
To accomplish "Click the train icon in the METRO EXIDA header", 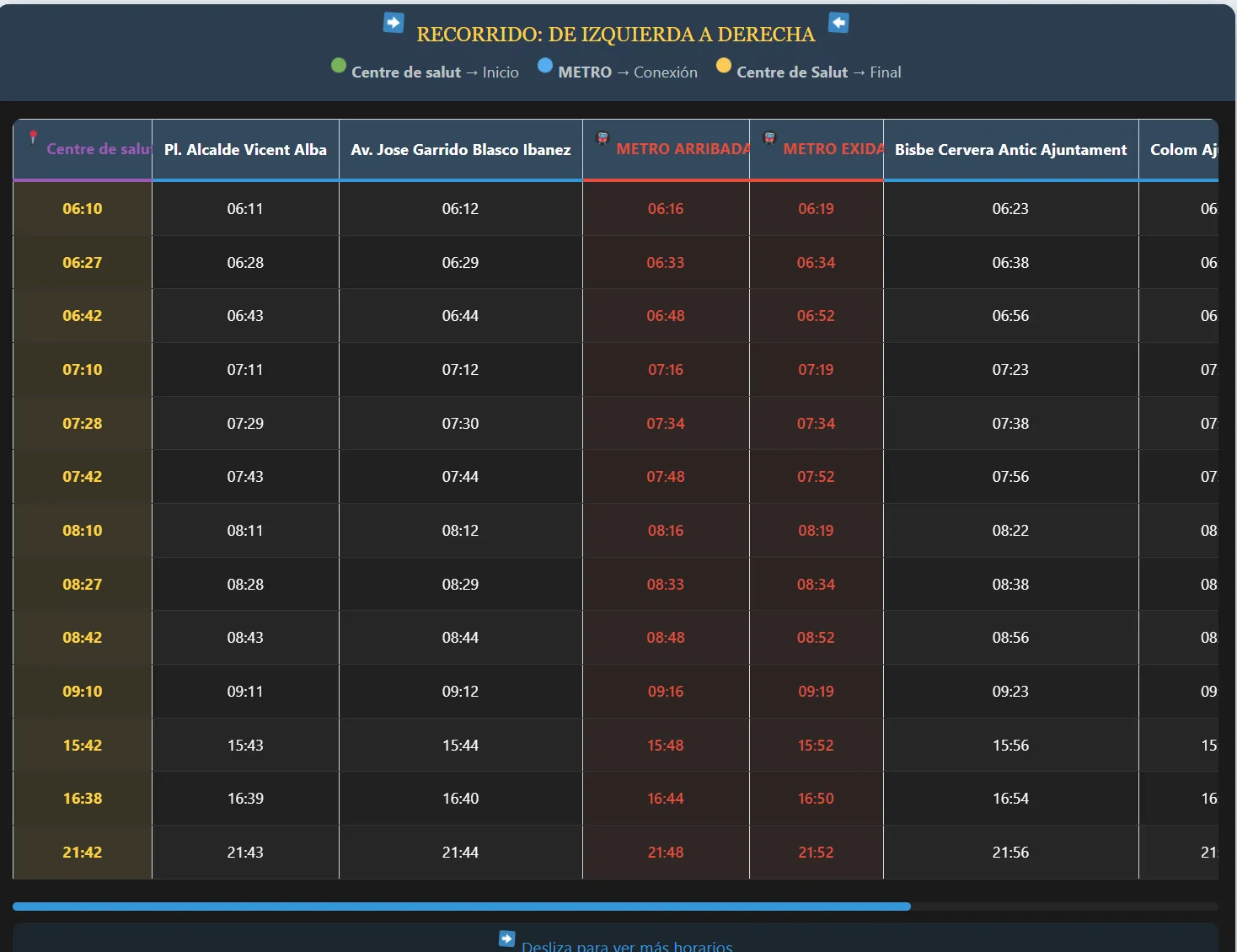I will 769,138.
